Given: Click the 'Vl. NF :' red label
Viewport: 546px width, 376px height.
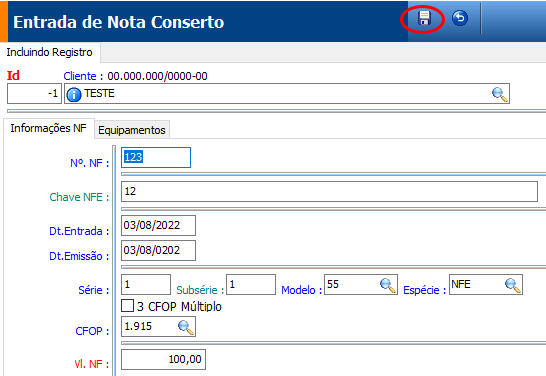Looking at the screenshot, I should [x=92, y=364].
